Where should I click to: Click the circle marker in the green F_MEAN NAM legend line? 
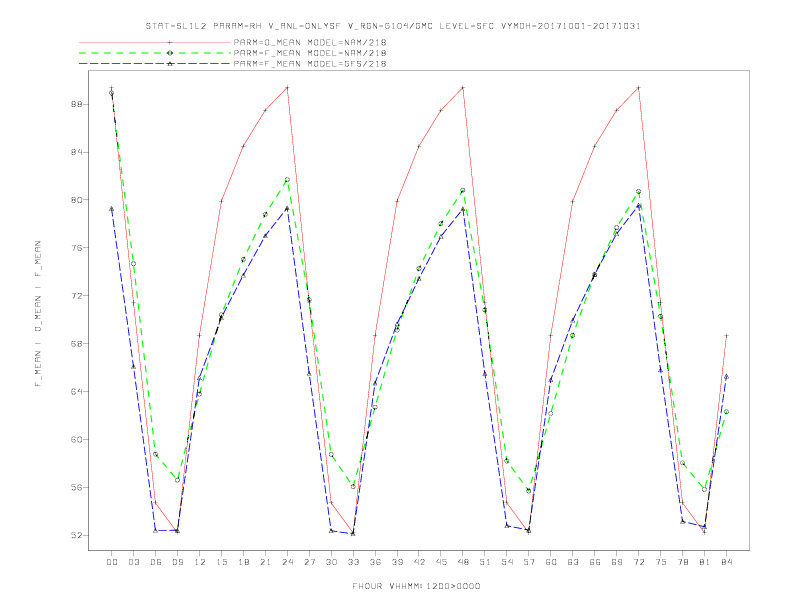(170, 53)
